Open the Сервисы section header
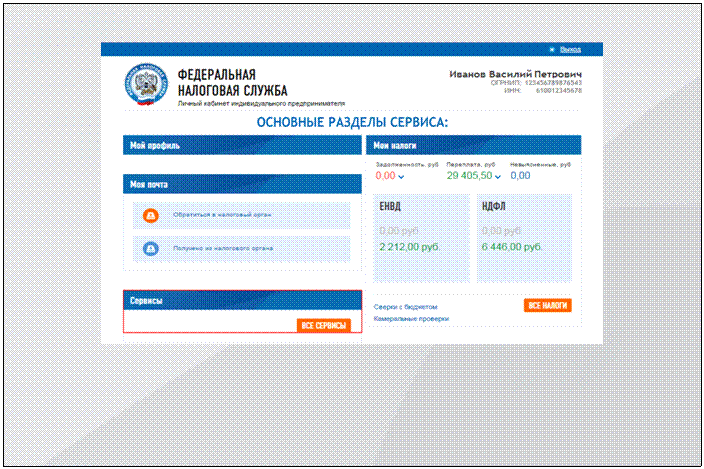Screen dimensions: 704x469 point(241,300)
